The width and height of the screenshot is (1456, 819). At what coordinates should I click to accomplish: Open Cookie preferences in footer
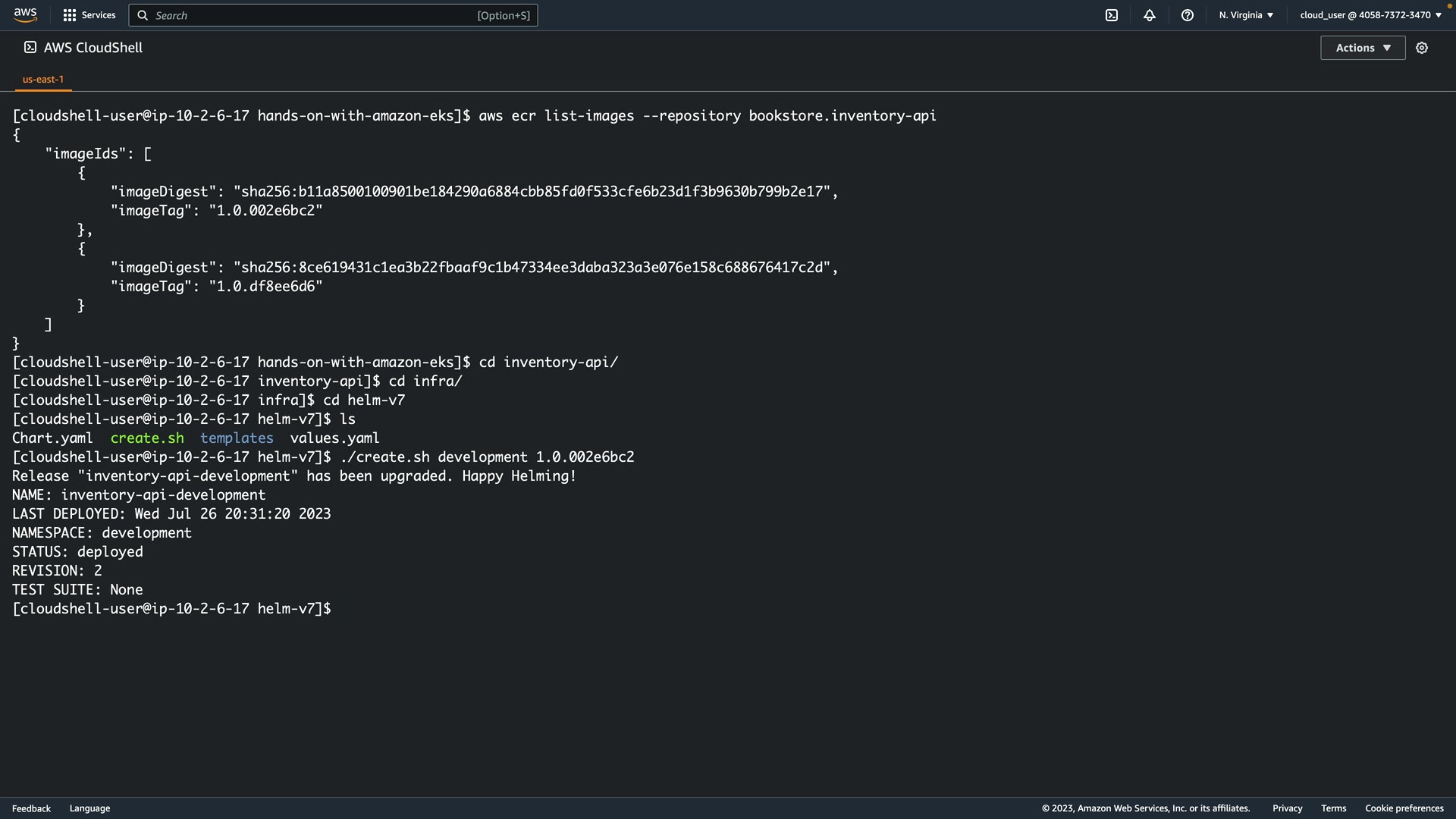[x=1404, y=808]
